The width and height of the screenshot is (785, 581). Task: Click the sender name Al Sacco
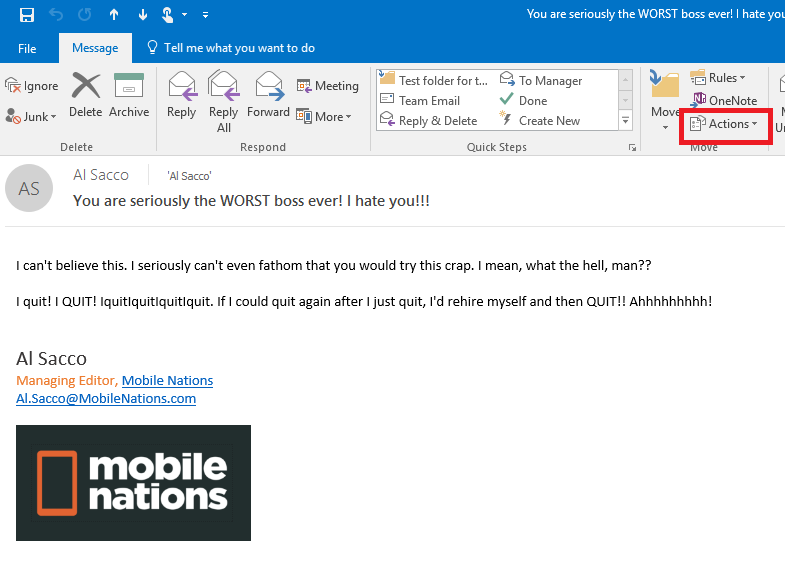pyautogui.click(x=101, y=175)
